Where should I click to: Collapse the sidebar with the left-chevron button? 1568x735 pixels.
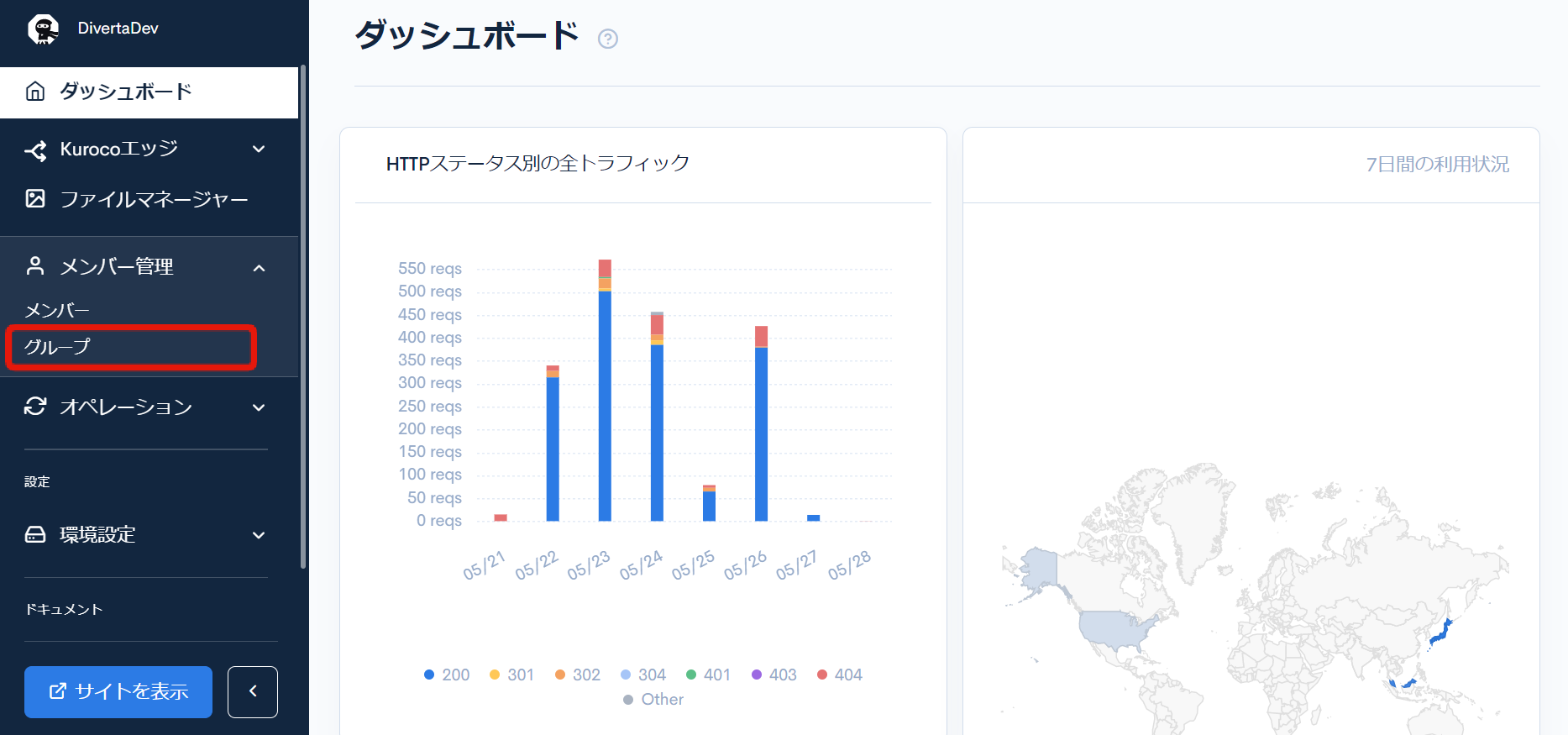(253, 691)
